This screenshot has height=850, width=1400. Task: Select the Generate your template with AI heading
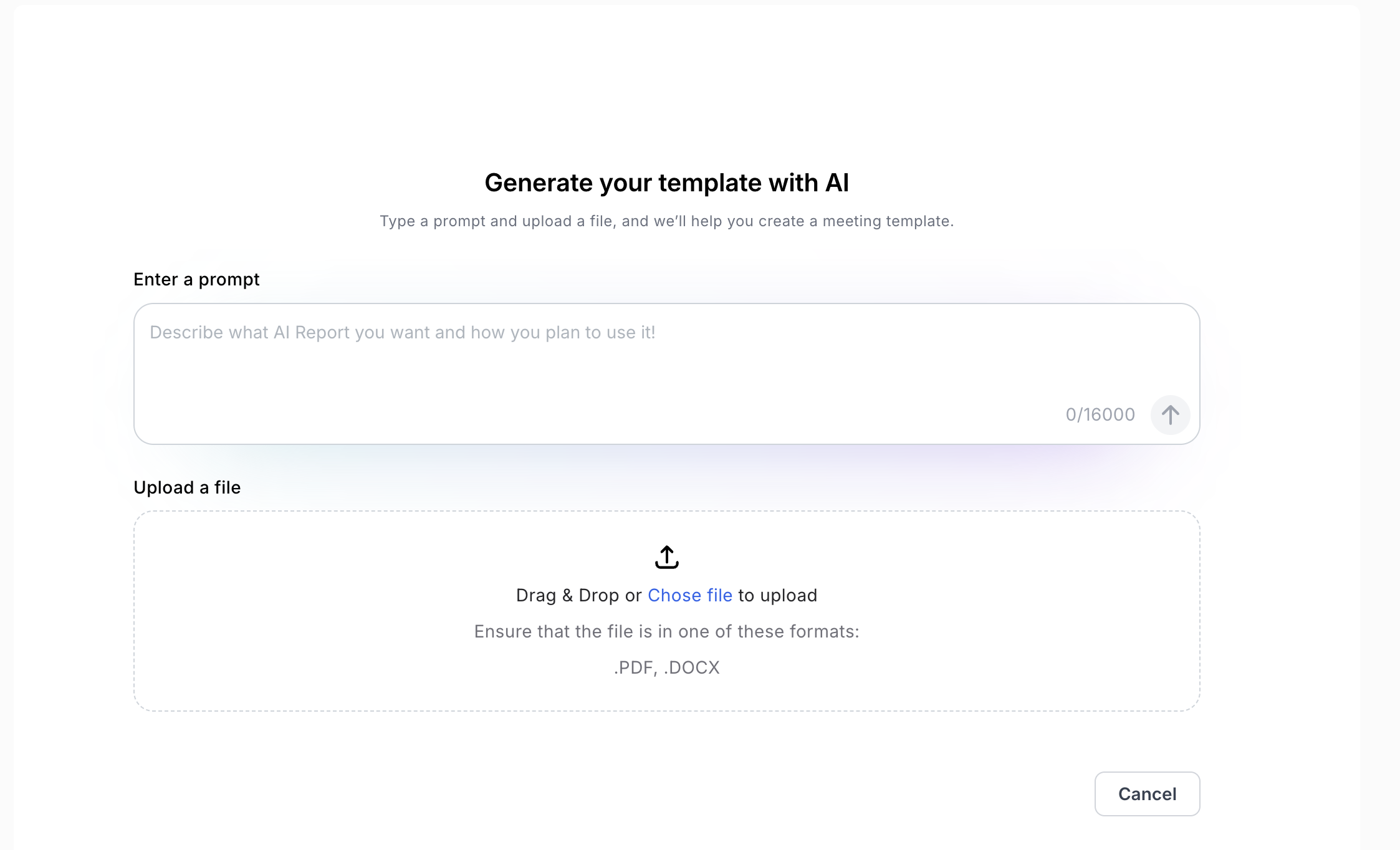point(666,183)
